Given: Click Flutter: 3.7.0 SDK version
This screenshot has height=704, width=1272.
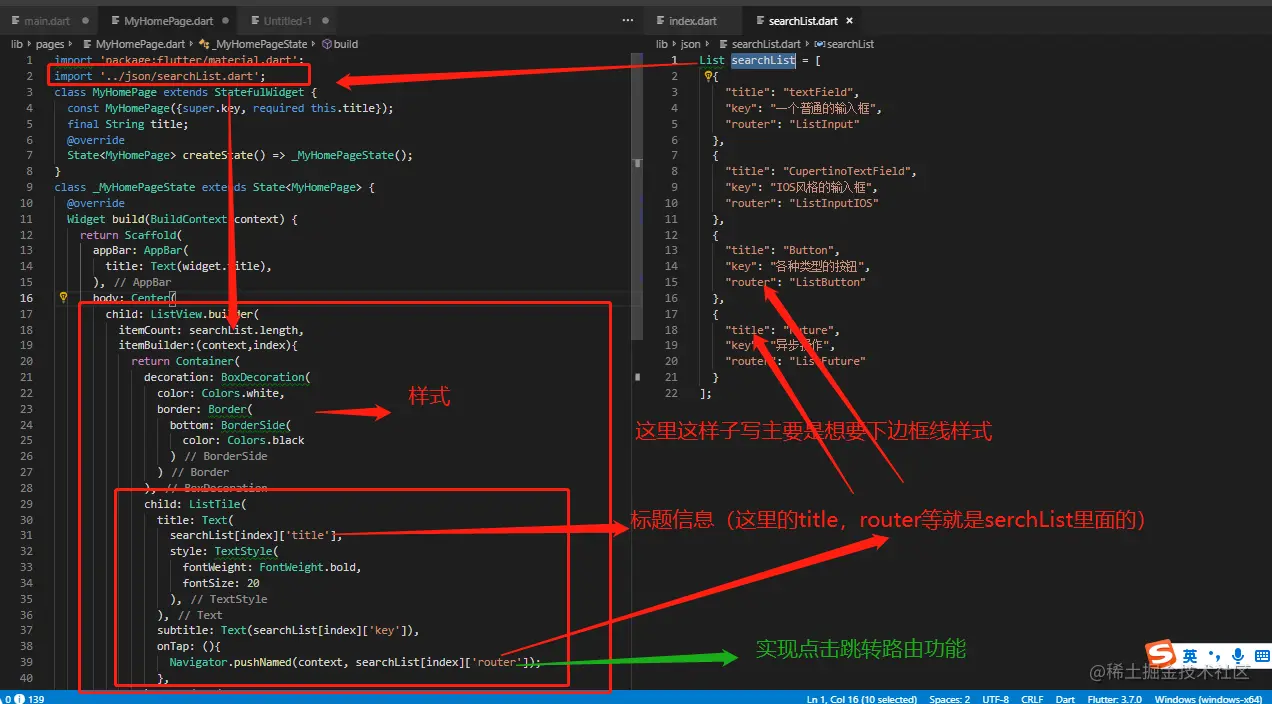Looking at the screenshot, I should point(1114,698).
